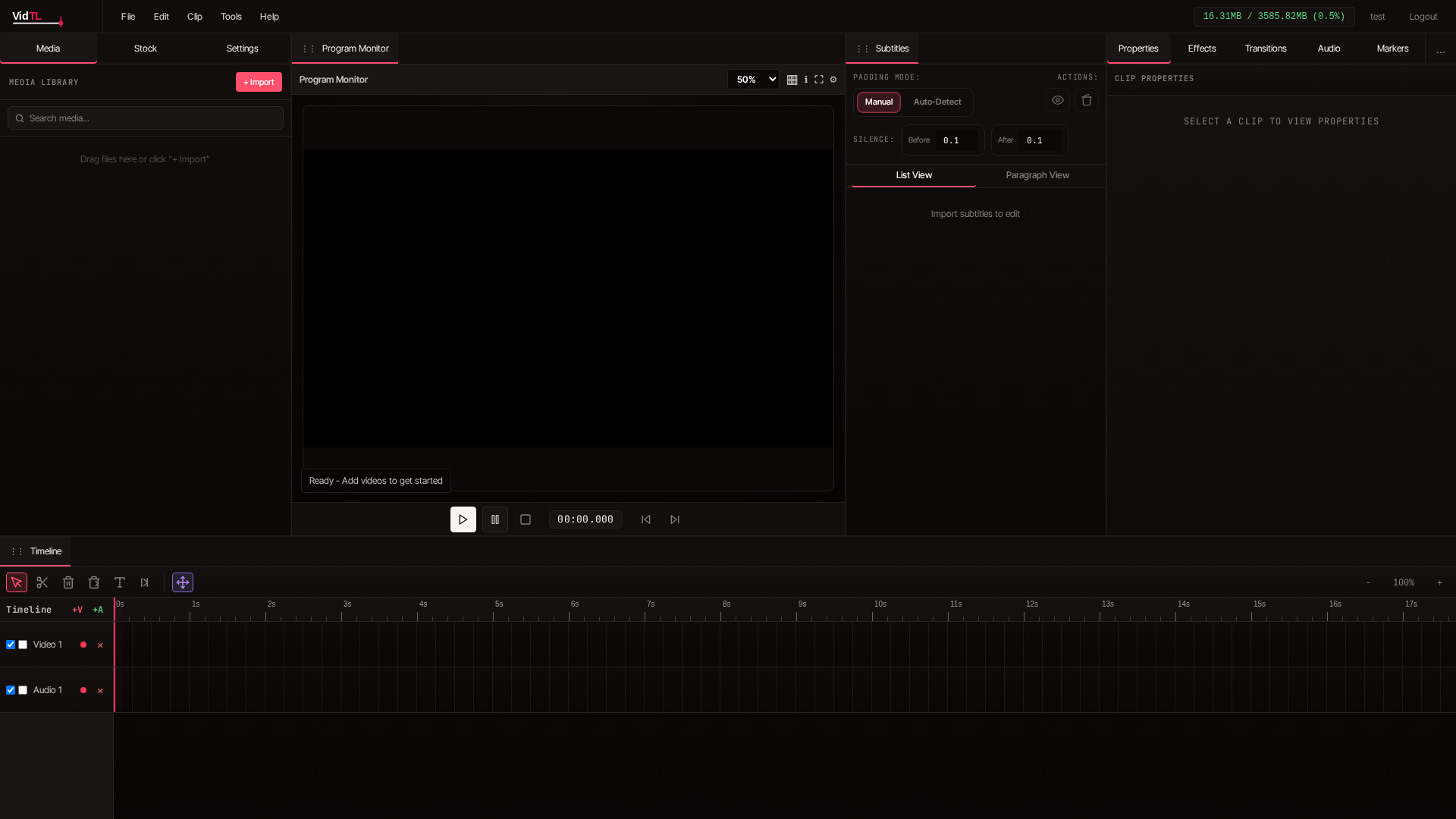Open the overflow ellipsis in the Properties panel
Screen dimensions: 1456x819
click(1441, 50)
